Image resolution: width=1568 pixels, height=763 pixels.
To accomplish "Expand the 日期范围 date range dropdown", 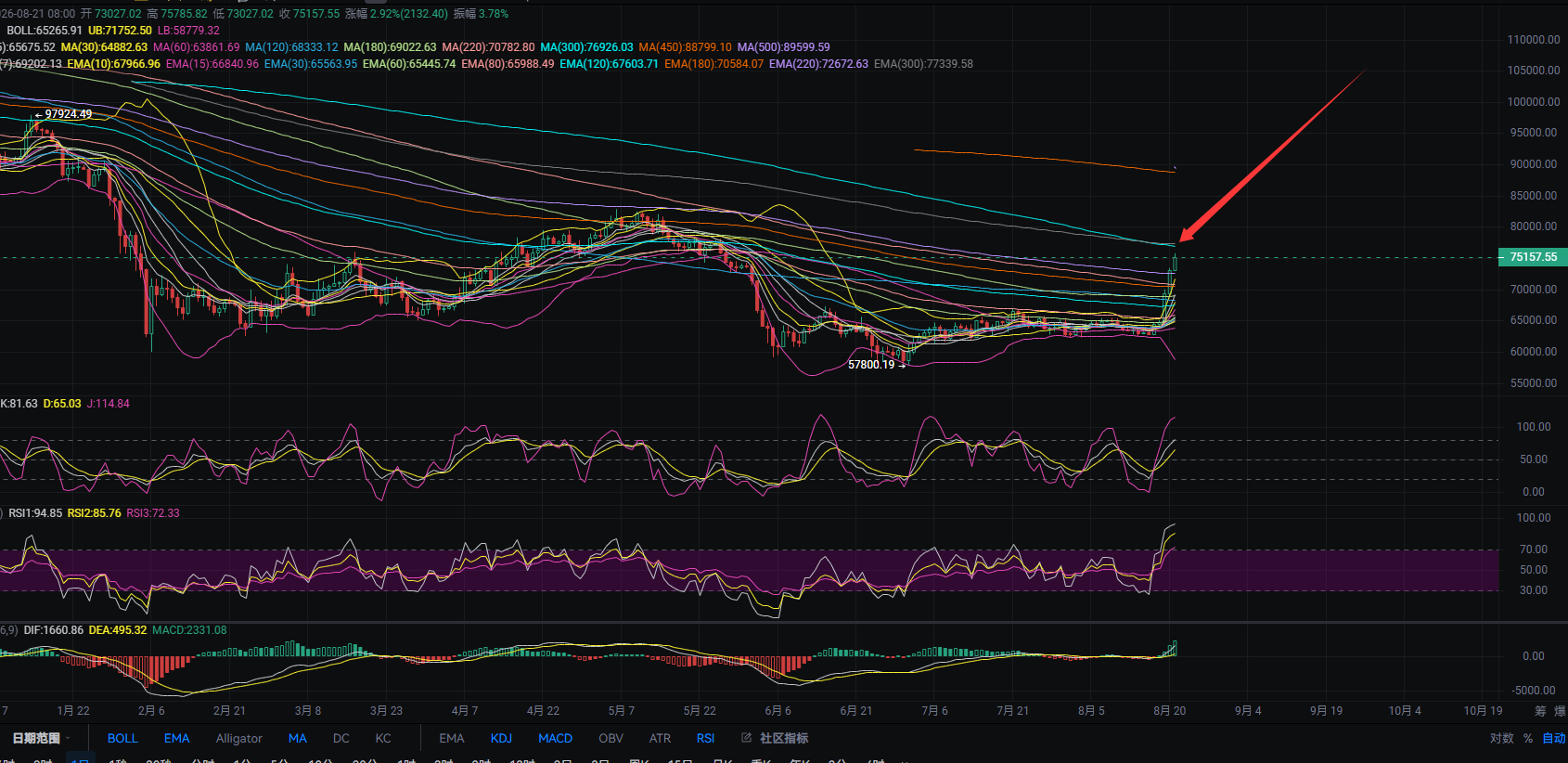I will point(41,738).
